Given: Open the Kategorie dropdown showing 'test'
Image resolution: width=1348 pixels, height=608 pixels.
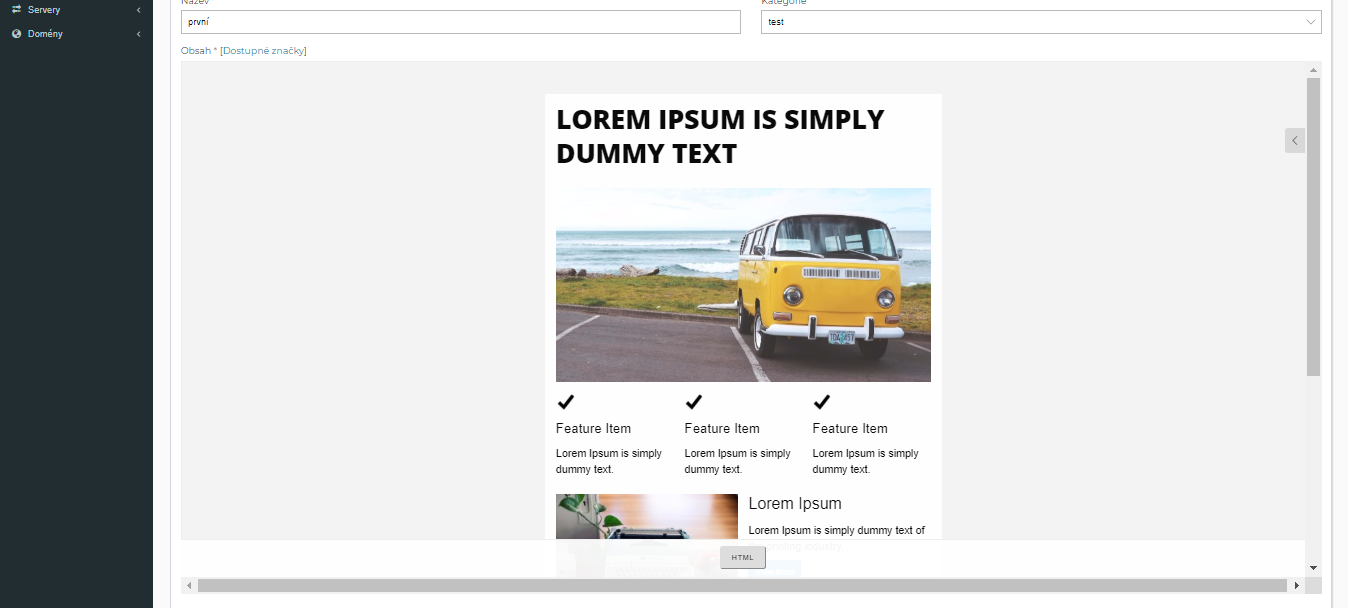Looking at the screenshot, I should click(x=1041, y=22).
